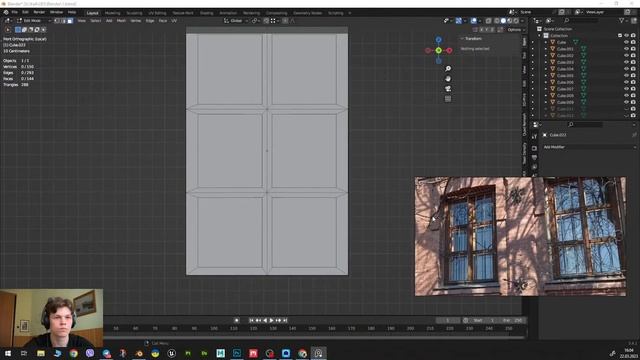
Task: Hide Cube.004 with its eye icon
Action: click(626, 69)
